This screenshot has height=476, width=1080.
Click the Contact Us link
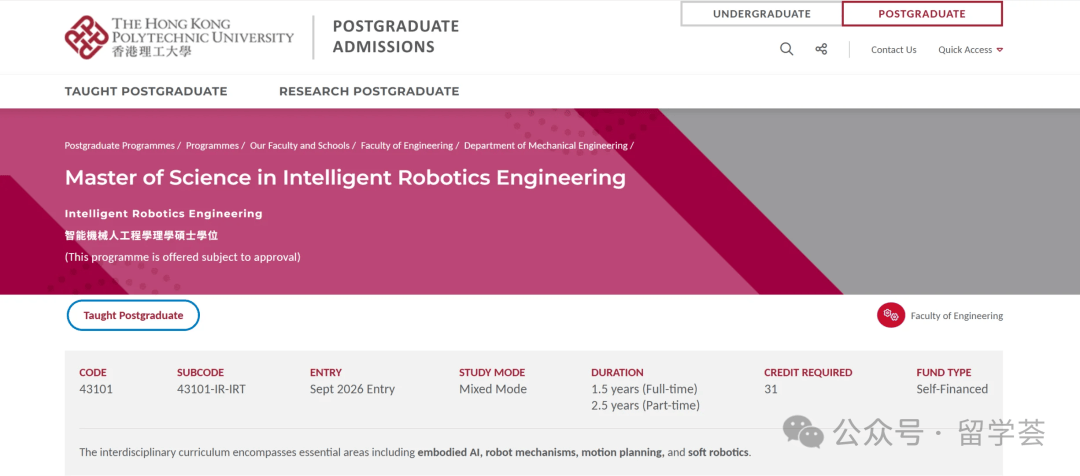tap(893, 50)
